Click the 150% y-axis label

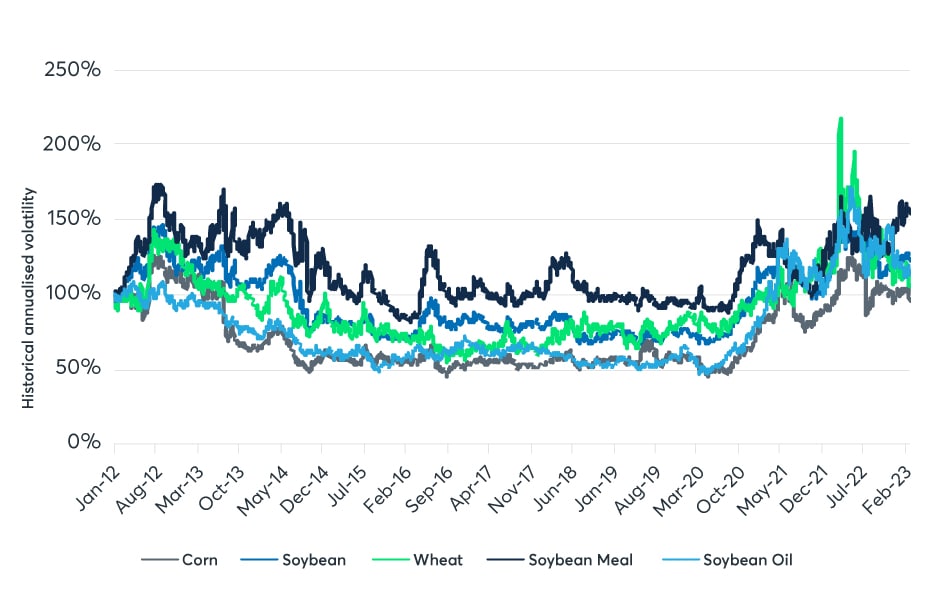73,219
